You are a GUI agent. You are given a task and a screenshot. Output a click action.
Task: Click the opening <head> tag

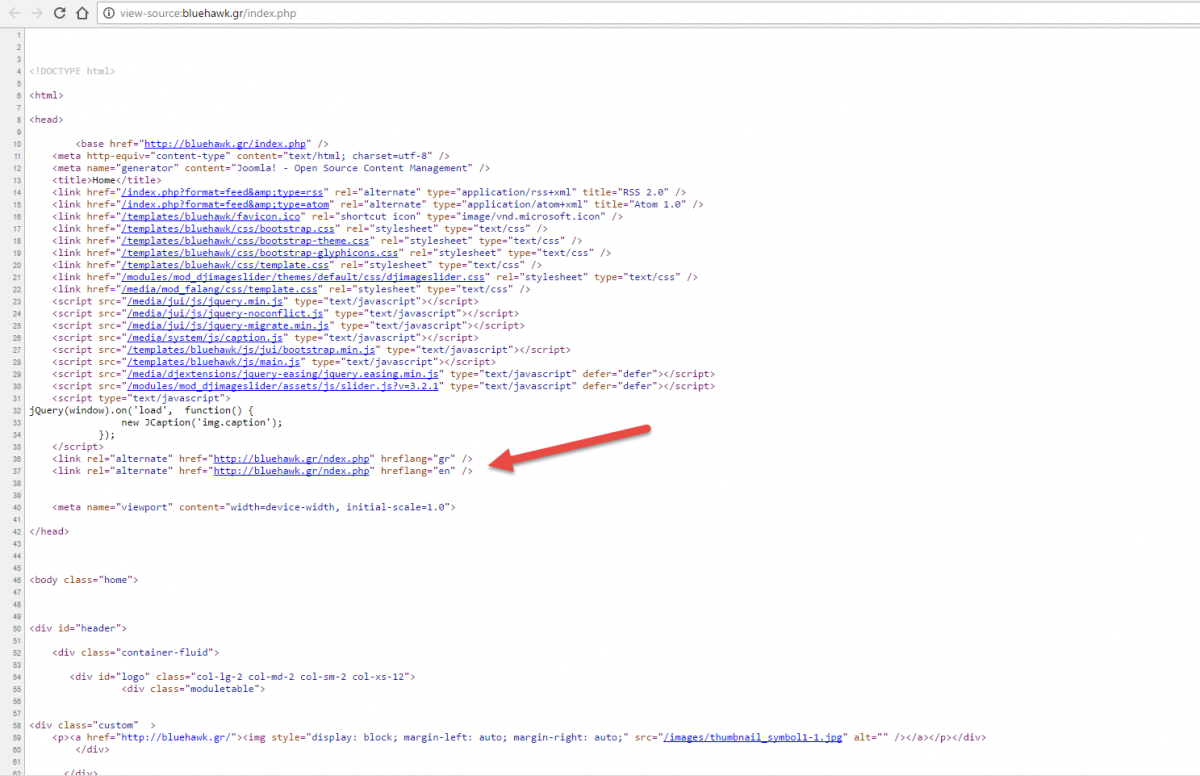coord(47,119)
